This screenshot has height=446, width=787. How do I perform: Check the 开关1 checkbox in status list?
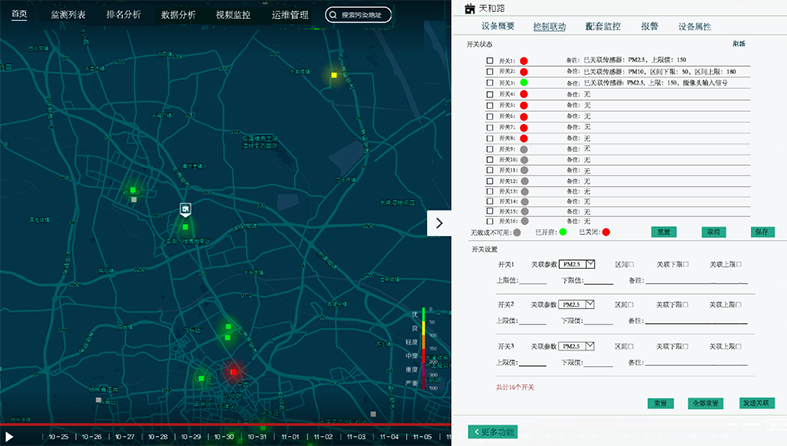(490, 61)
